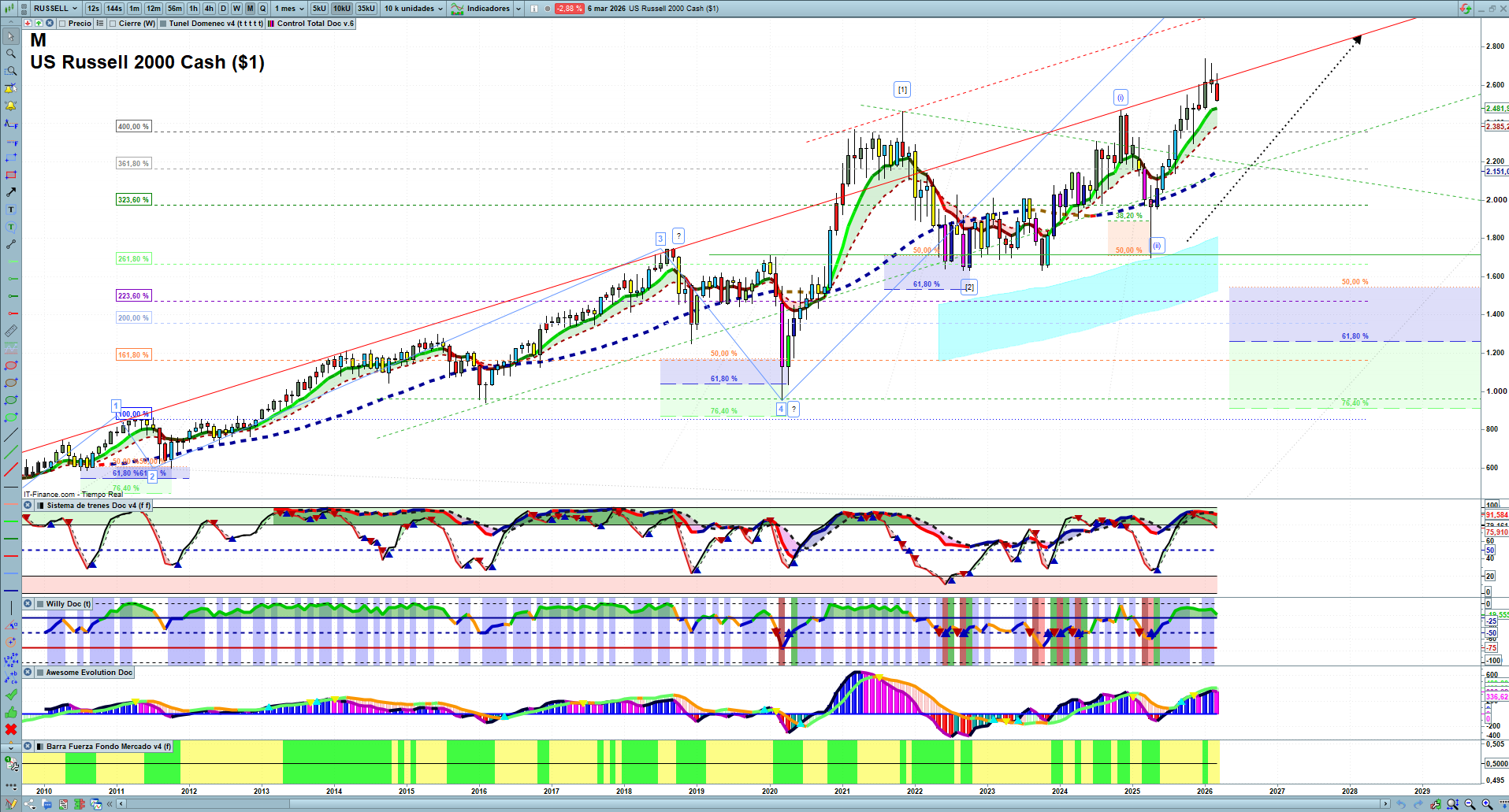The height and width of the screenshot is (812, 1509).
Task: Open the '1 mes' period dropdown
Action: (x=288, y=9)
